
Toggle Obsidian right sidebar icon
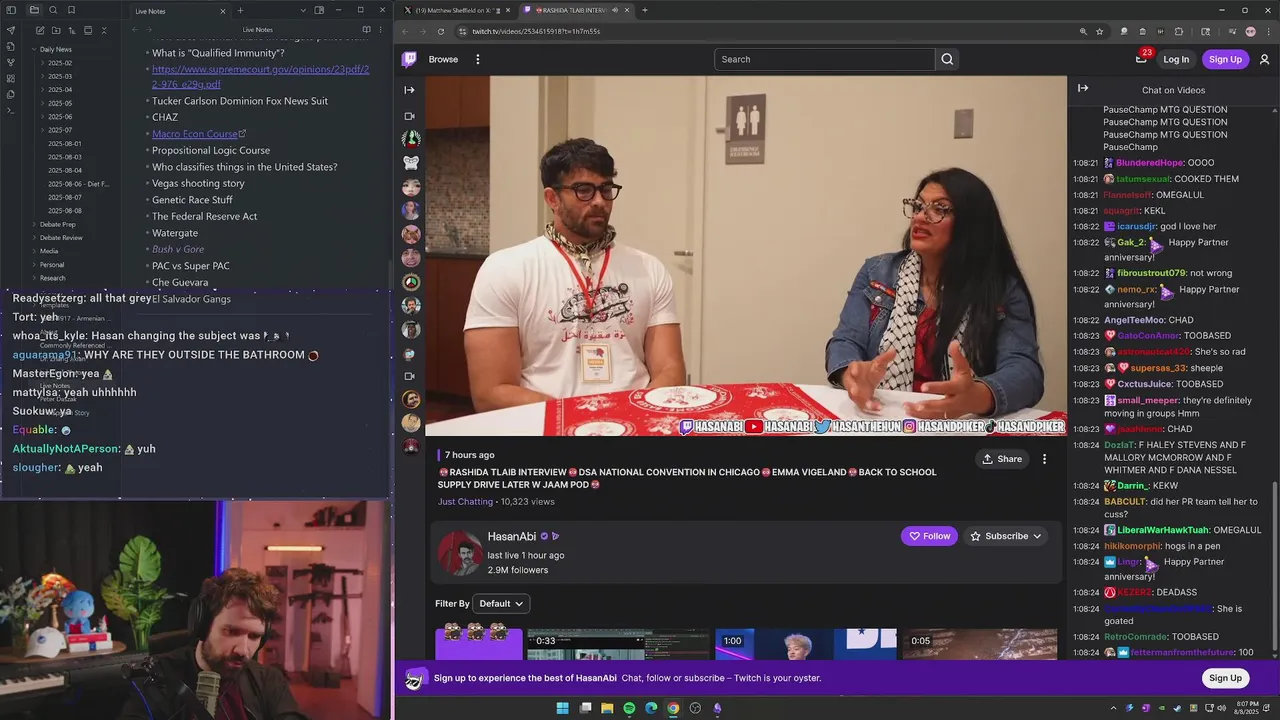click(x=319, y=10)
